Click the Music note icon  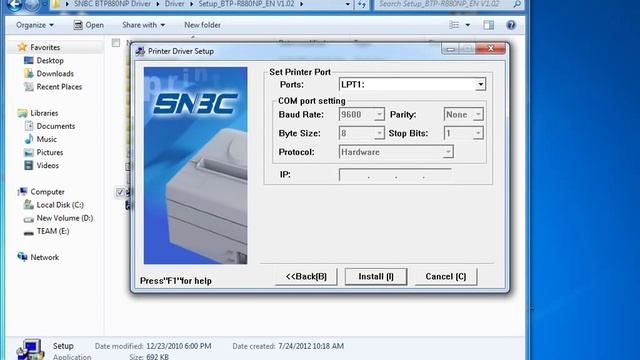(x=29, y=139)
